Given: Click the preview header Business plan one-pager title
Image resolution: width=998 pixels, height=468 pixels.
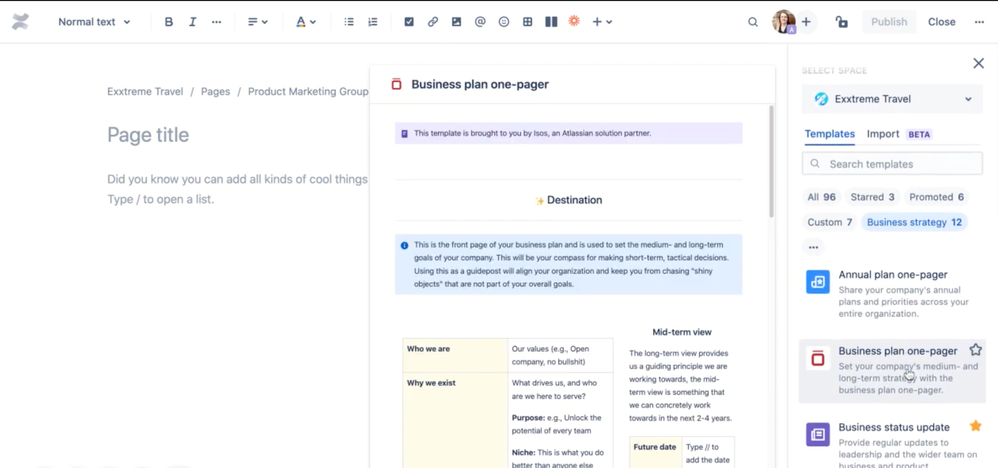Looking at the screenshot, I should click(479, 84).
